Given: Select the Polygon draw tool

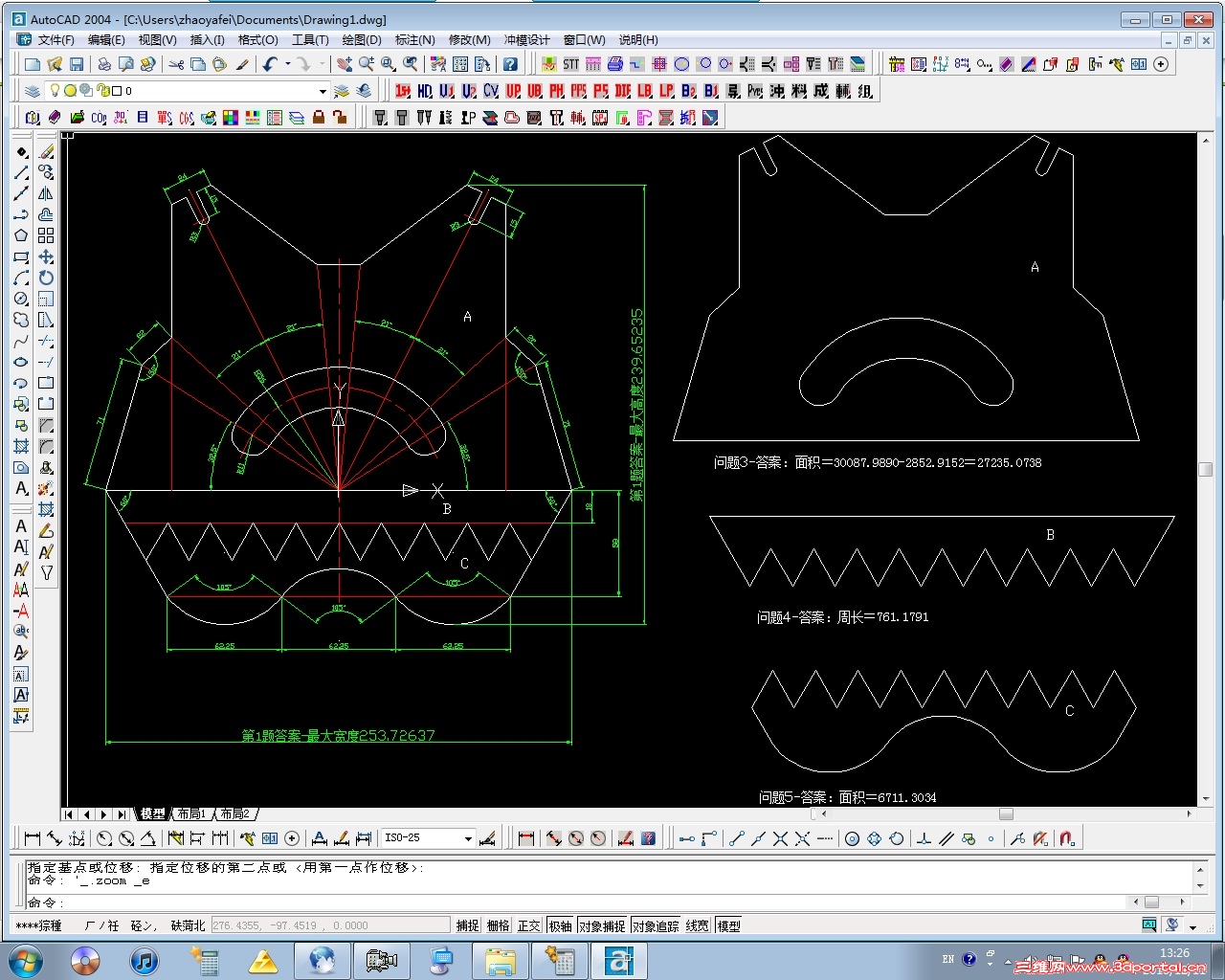Looking at the screenshot, I should [21, 235].
